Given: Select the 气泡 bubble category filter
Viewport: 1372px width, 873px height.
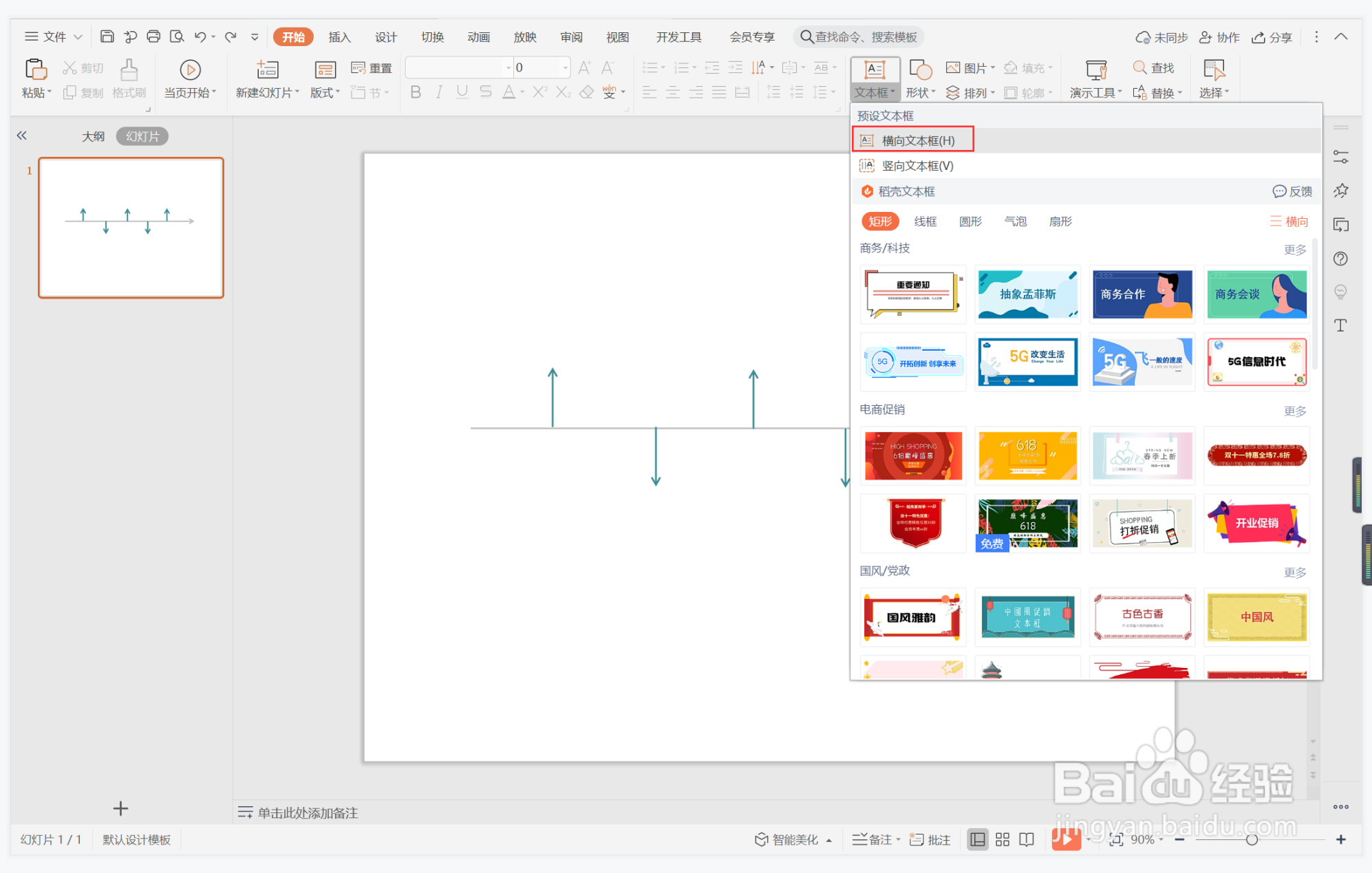Looking at the screenshot, I should pyautogui.click(x=1016, y=222).
